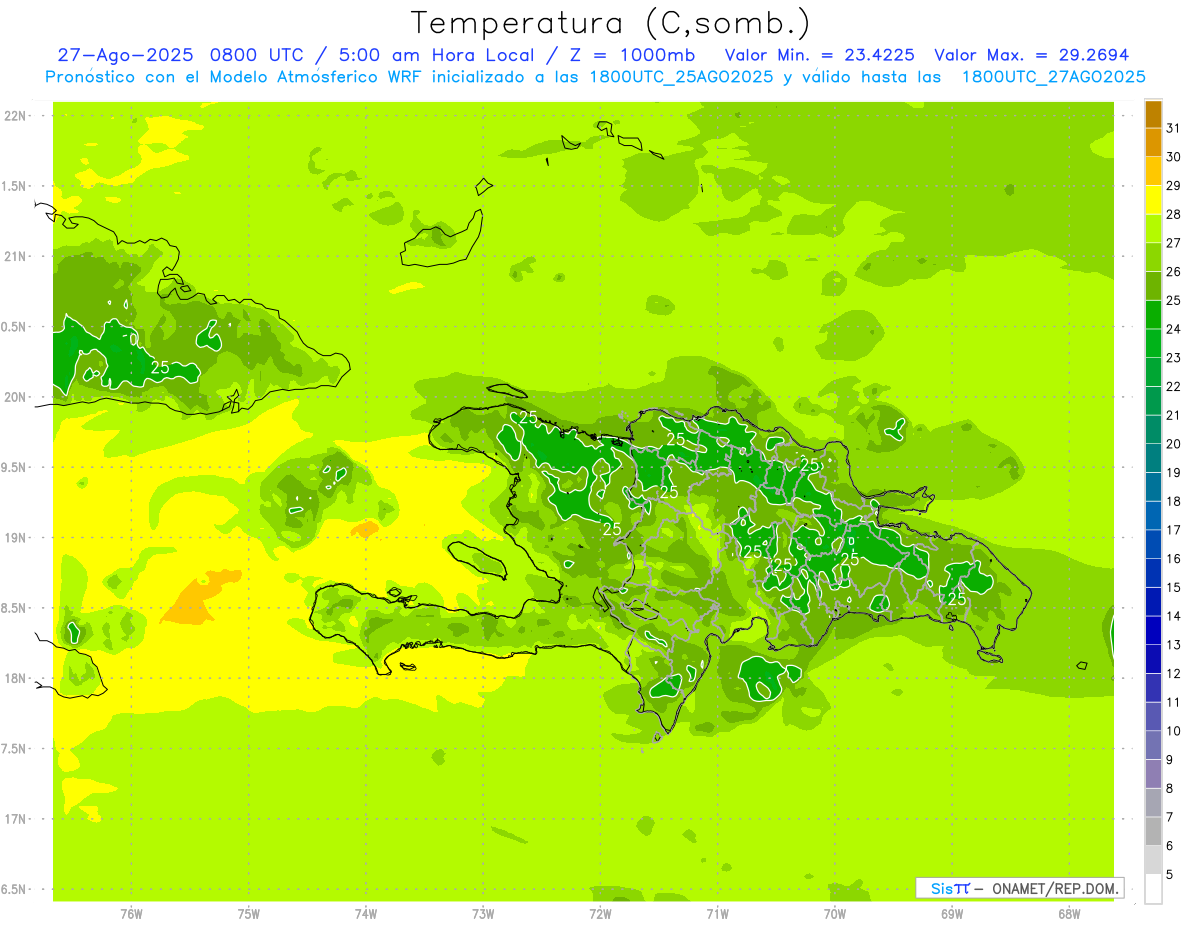The height and width of the screenshot is (927, 1200).
Task: Click the title 'Temperatura (C,somb.)'
Action: pos(611,23)
